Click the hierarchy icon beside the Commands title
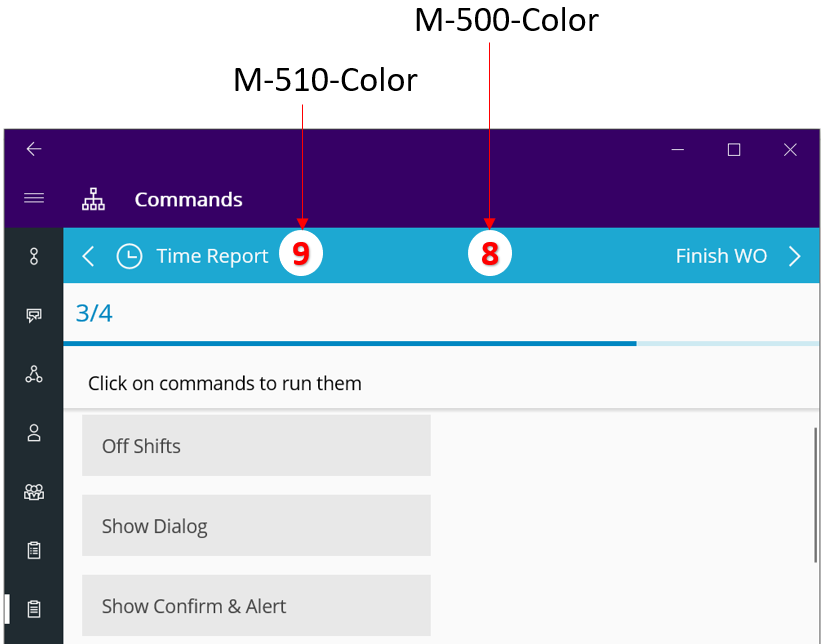Screen dimensions: 822x644 coord(93,198)
